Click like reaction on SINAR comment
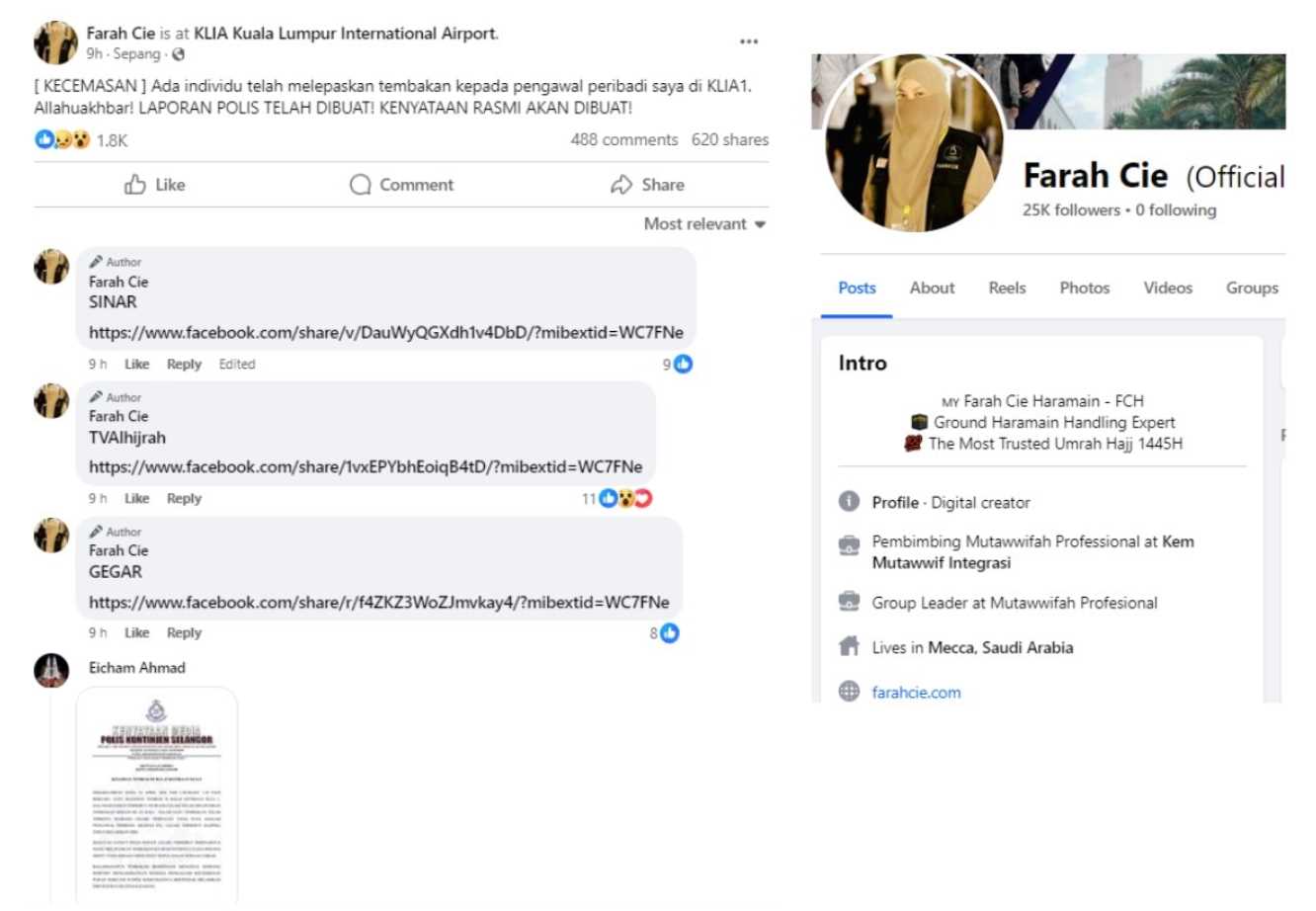This screenshot has height=911, width=1316. click(683, 365)
